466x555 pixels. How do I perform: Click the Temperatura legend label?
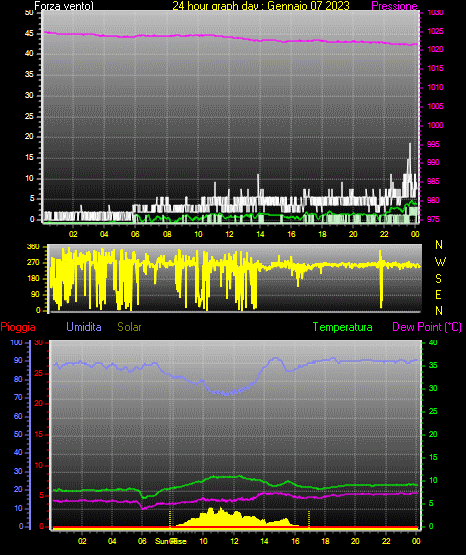343,327
